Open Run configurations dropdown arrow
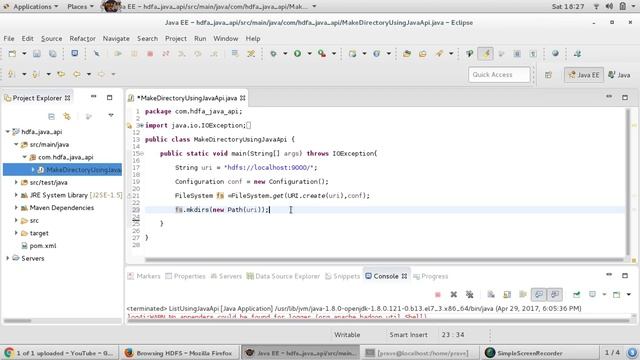Screen dimensions: 640x360 pos(309,53)
